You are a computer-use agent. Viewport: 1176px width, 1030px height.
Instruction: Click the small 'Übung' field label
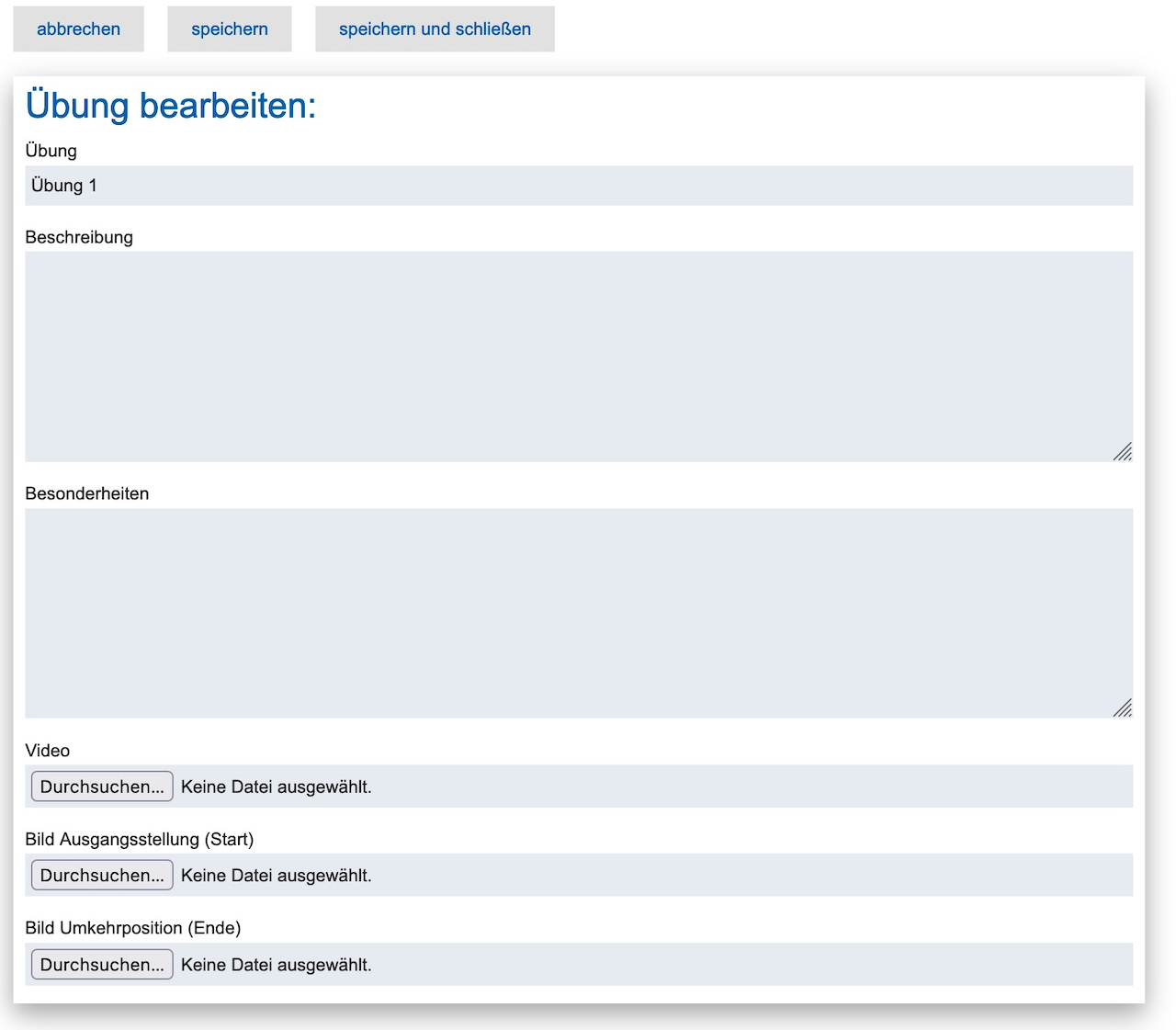tap(51, 151)
